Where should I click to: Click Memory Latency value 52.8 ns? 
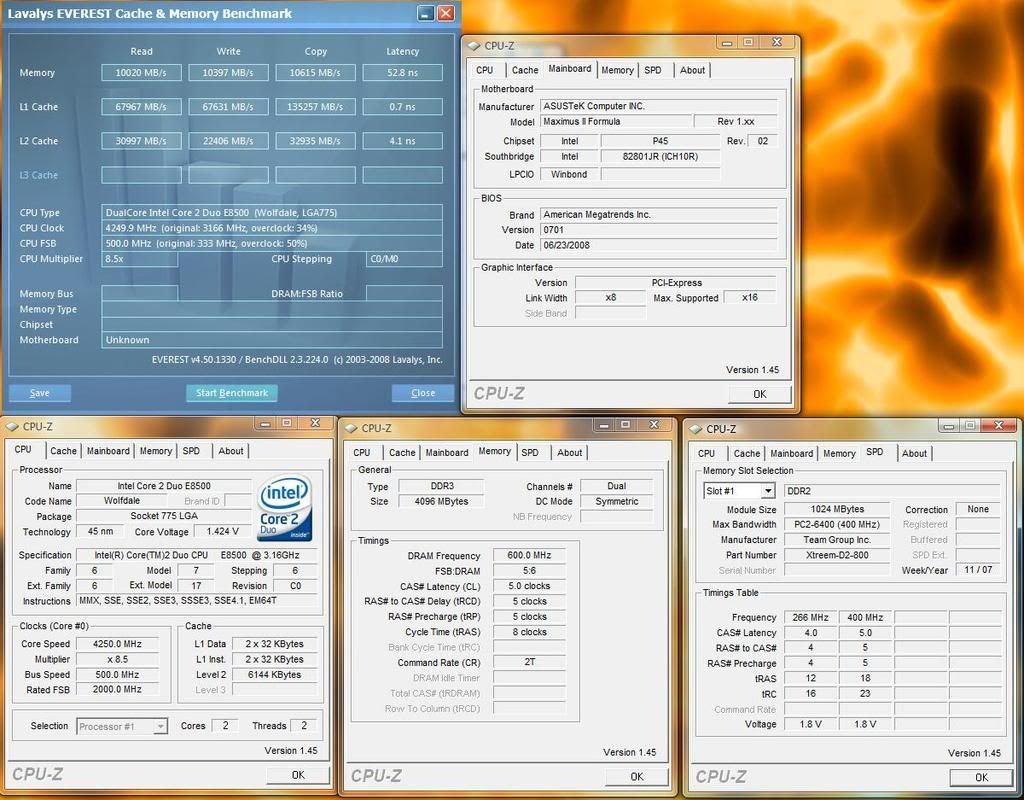pos(402,72)
